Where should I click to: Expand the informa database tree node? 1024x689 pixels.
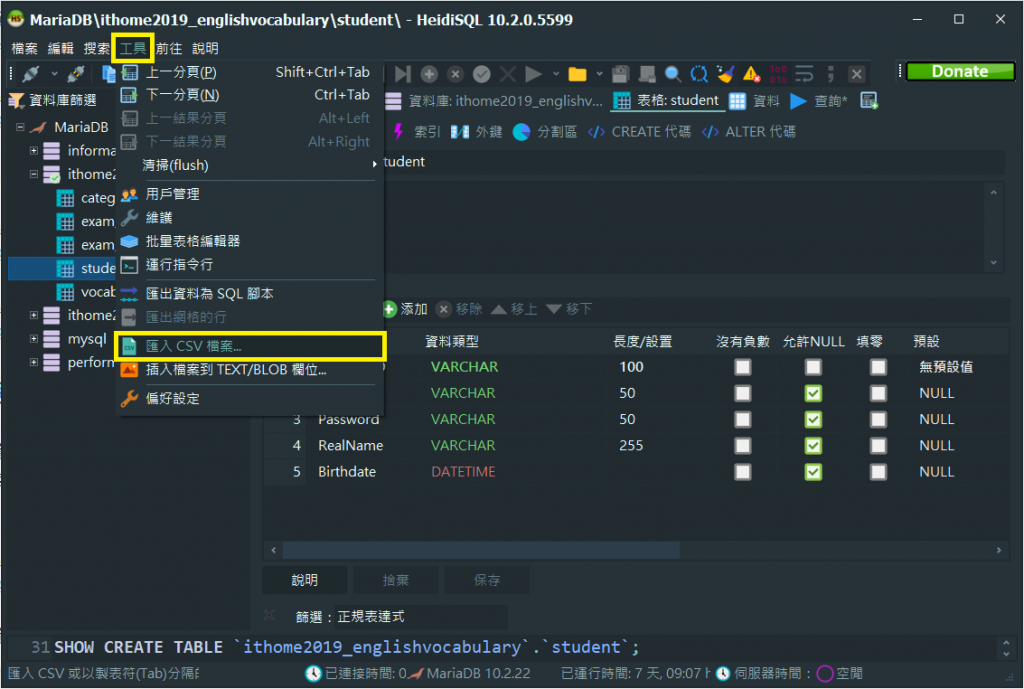point(33,150)
